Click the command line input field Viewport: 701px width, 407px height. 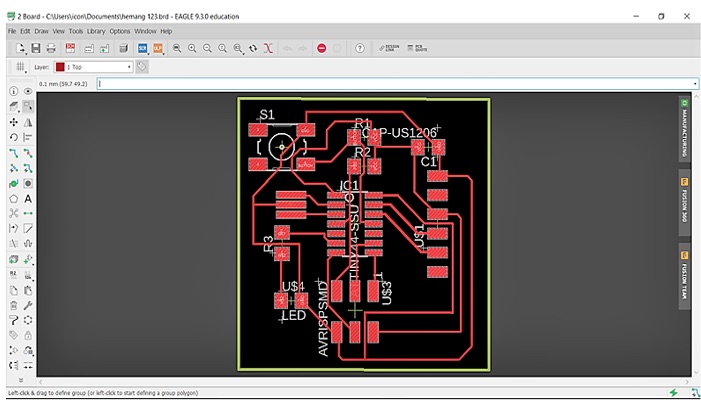[x=397, y=84]
